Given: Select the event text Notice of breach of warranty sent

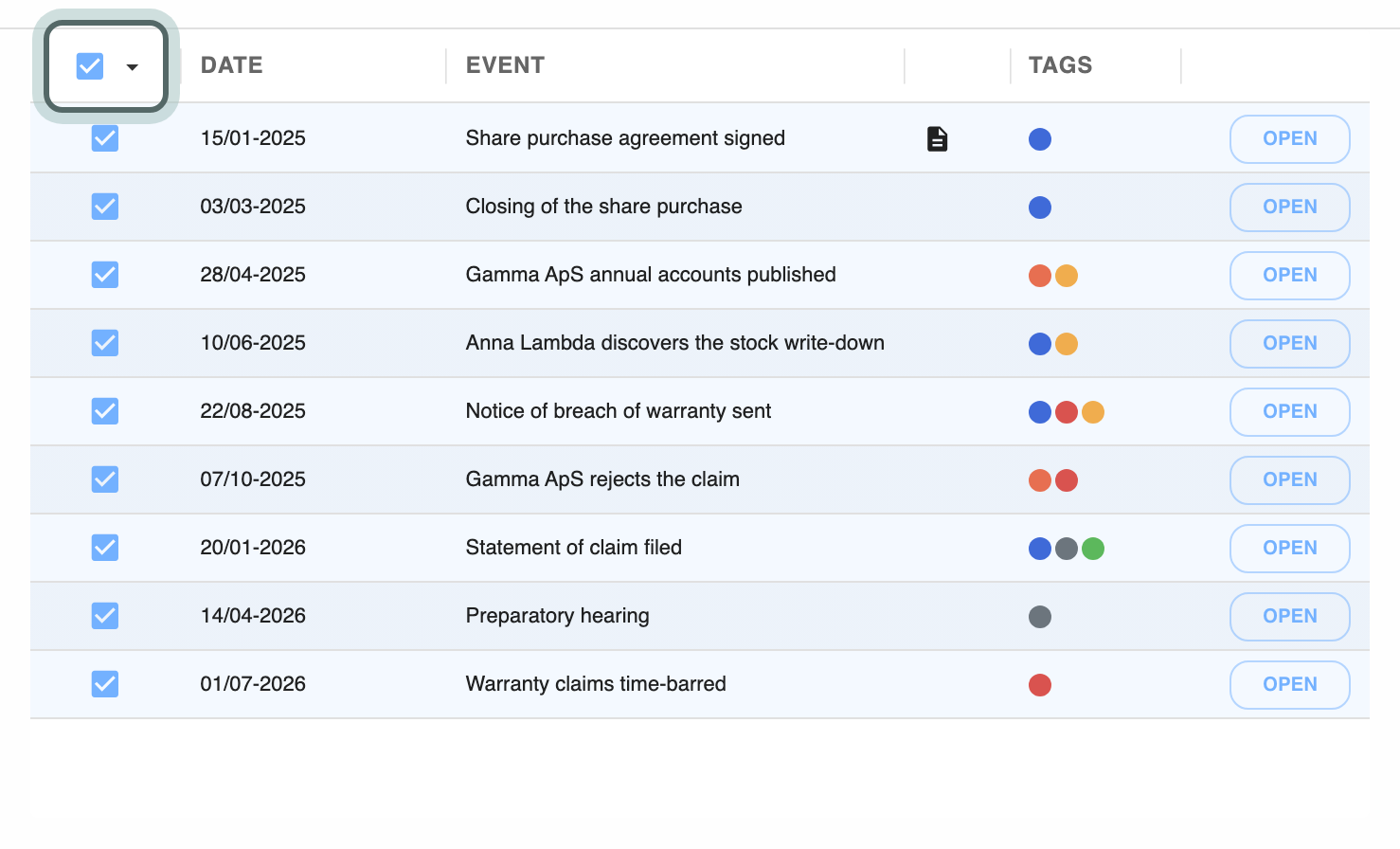Looking at the screenshot, I should point(619,411).
